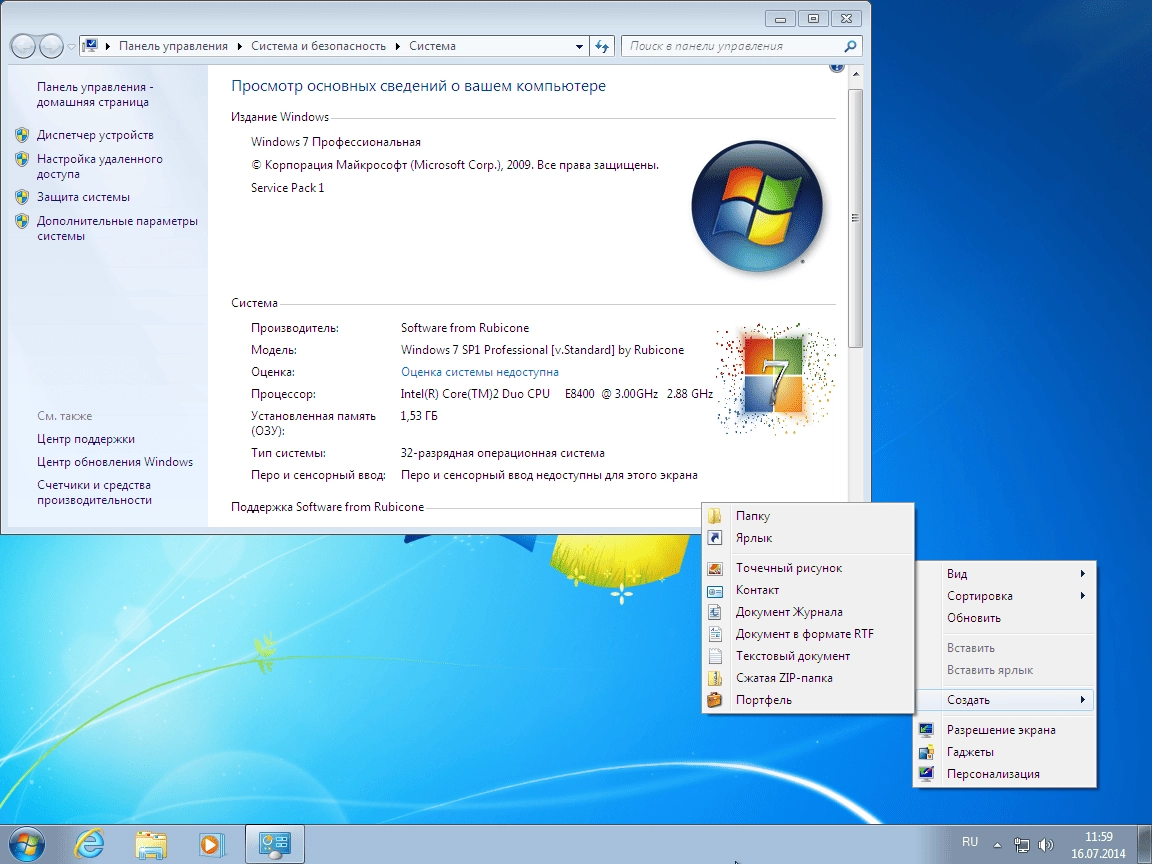Select Сжатая ZIP-папка in submenu
1152x864 pixels.
click(808, 678)
